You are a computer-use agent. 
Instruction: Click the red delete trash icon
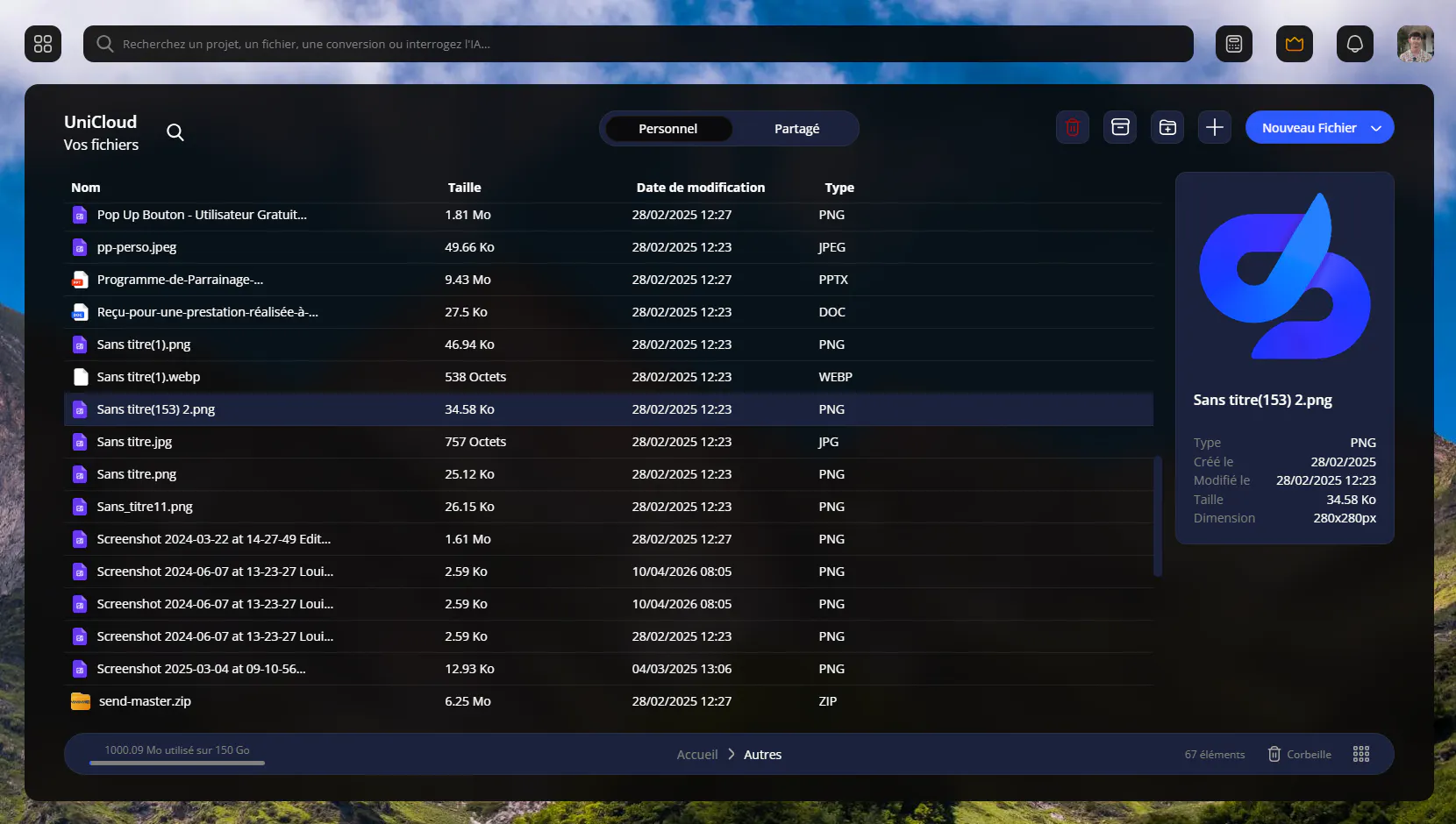click(1073, 128)
